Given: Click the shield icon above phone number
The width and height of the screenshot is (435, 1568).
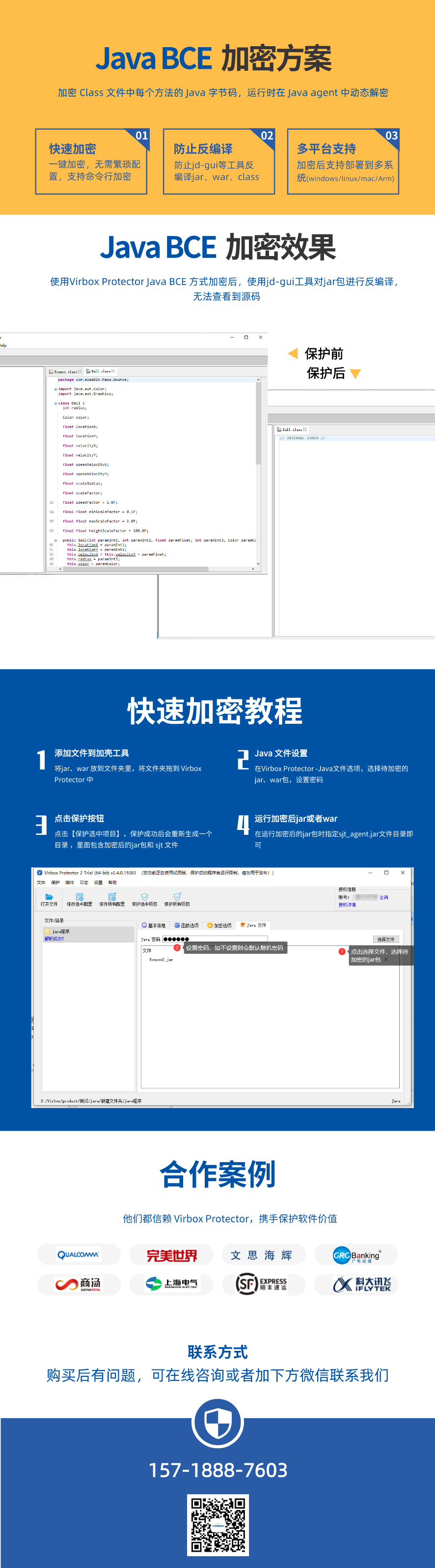Looking at the screenshot, I should (x=218, y=1424).
